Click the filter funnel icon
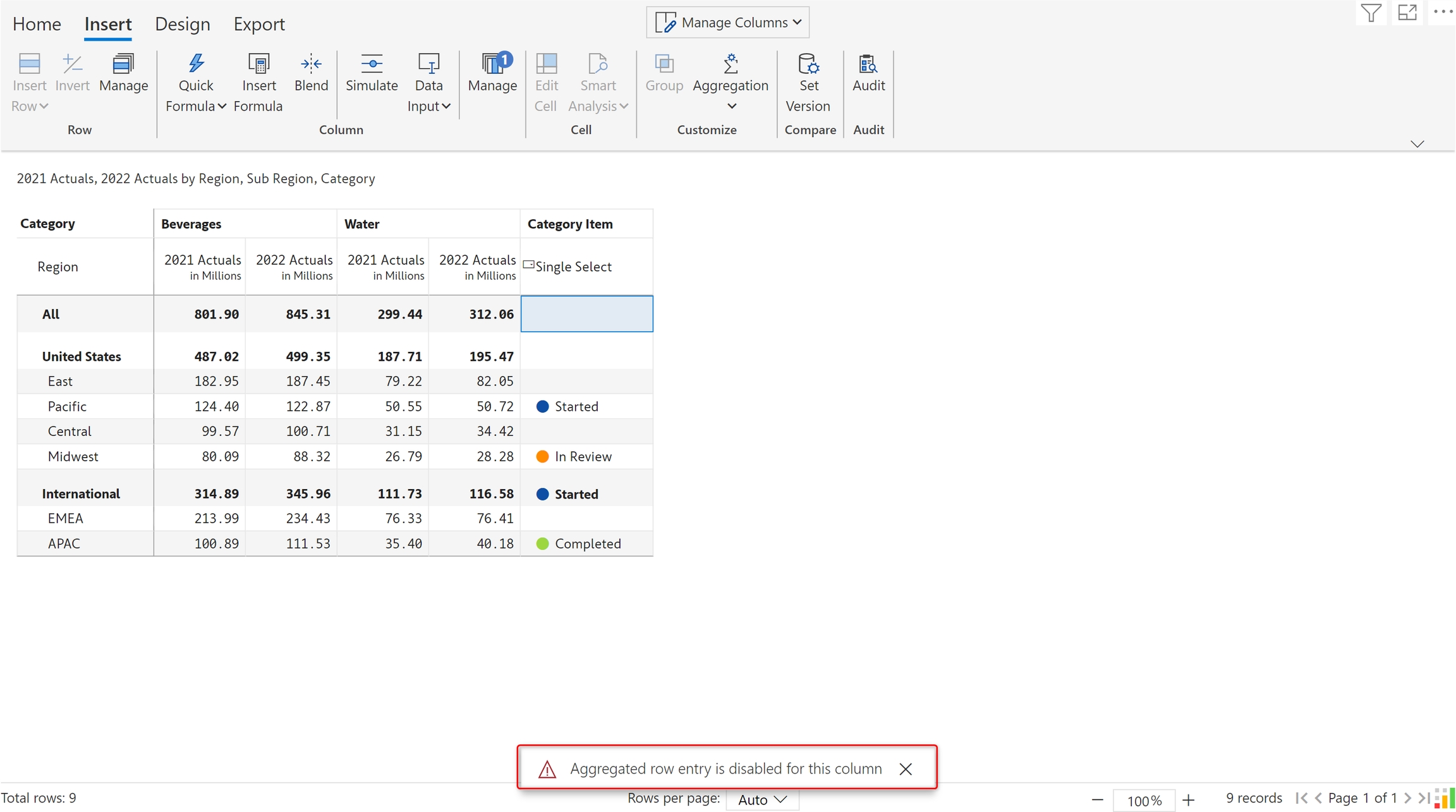 tap(1371, 13)
